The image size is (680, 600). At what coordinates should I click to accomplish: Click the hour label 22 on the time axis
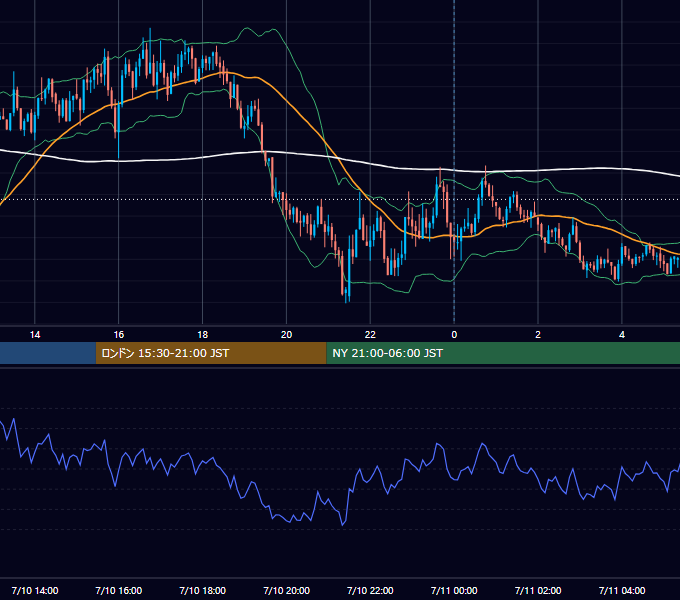[370, 335]
